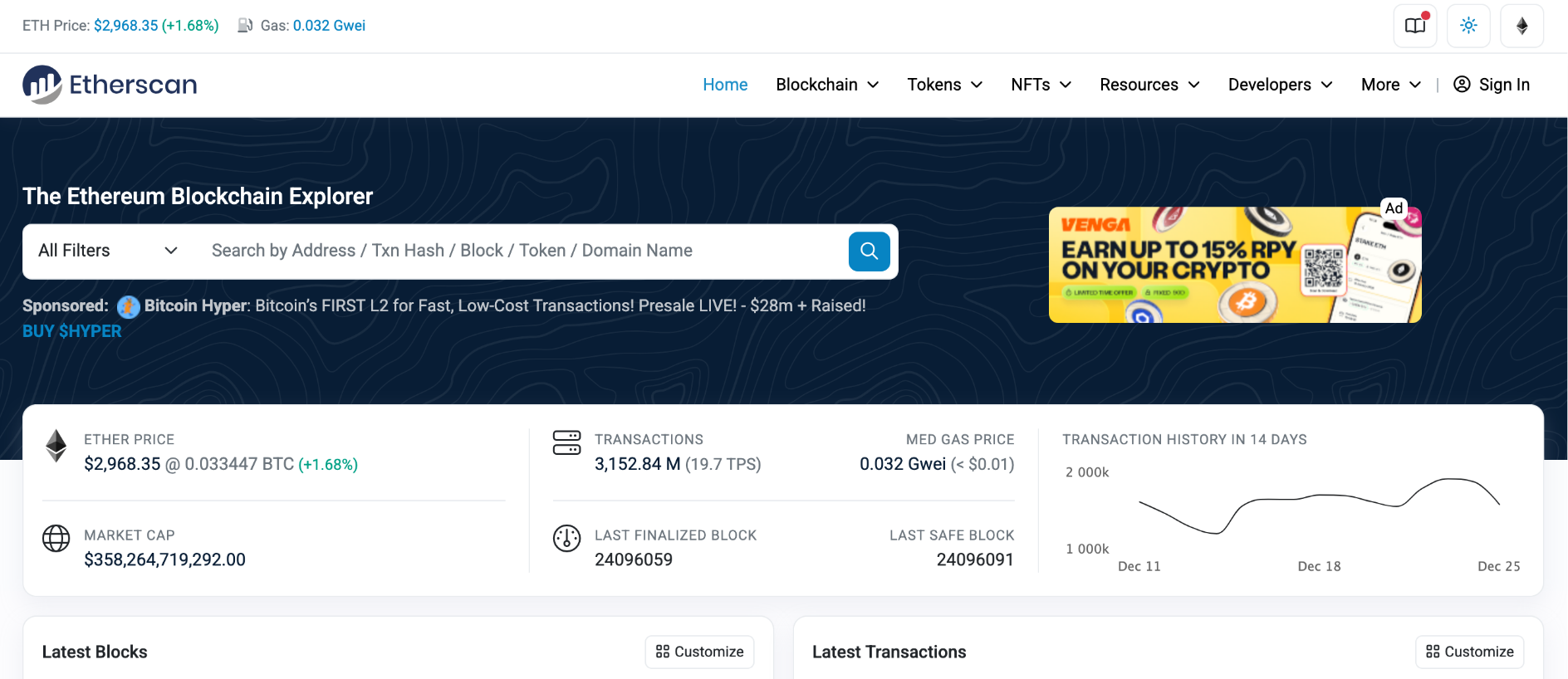Click the Tokens chevron arrow
This screenshot has width=1568, height=679.
977,85
